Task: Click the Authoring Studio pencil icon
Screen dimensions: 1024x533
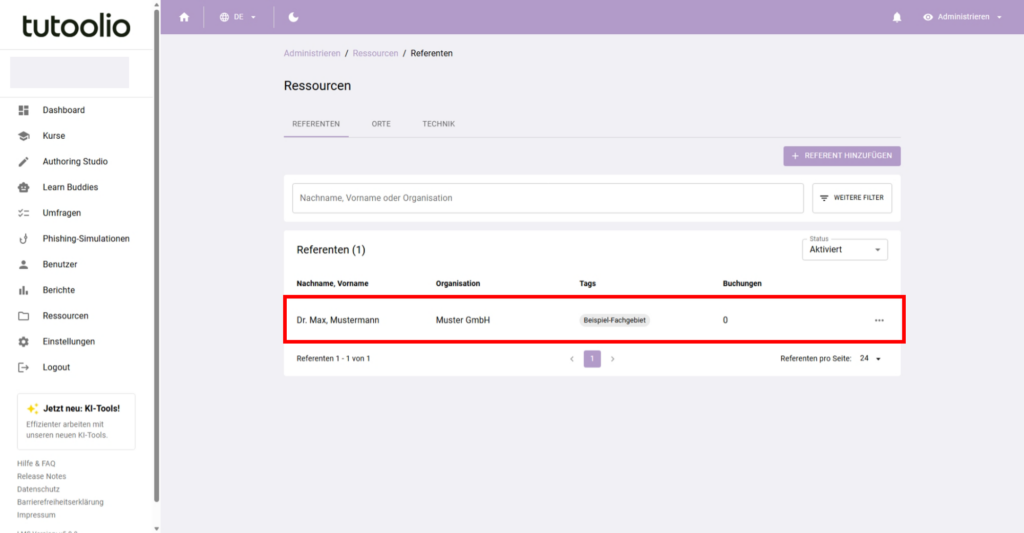Action: click(x=24, y=161)
